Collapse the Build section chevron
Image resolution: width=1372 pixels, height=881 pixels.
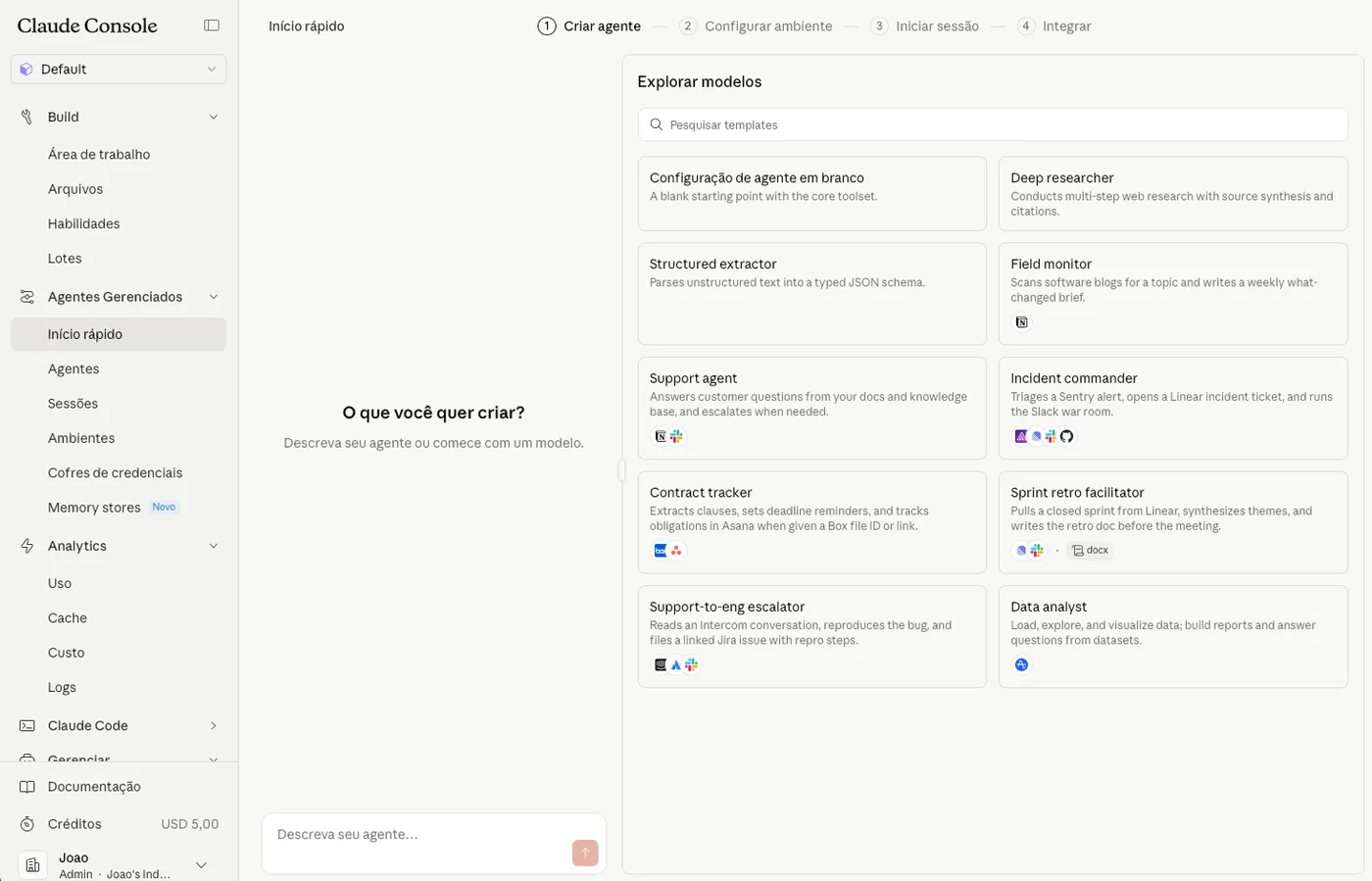pos(214,117)
